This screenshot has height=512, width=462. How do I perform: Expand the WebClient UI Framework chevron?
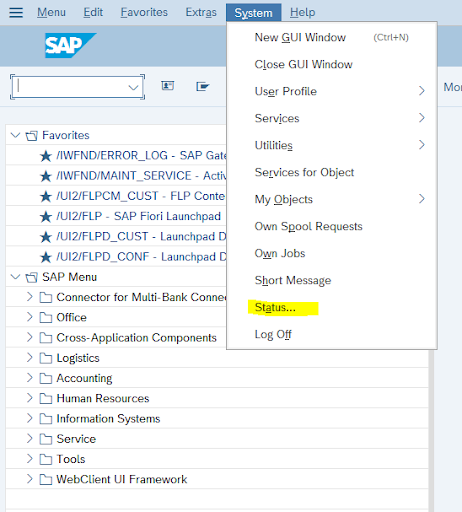tap(30, 479)
